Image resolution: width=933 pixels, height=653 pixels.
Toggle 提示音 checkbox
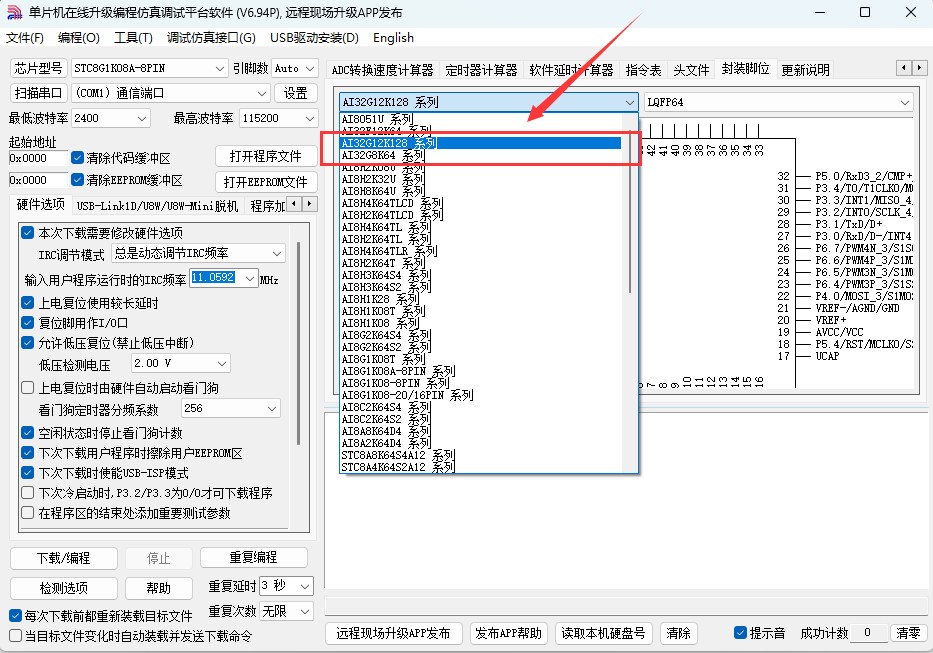point(740,633)
